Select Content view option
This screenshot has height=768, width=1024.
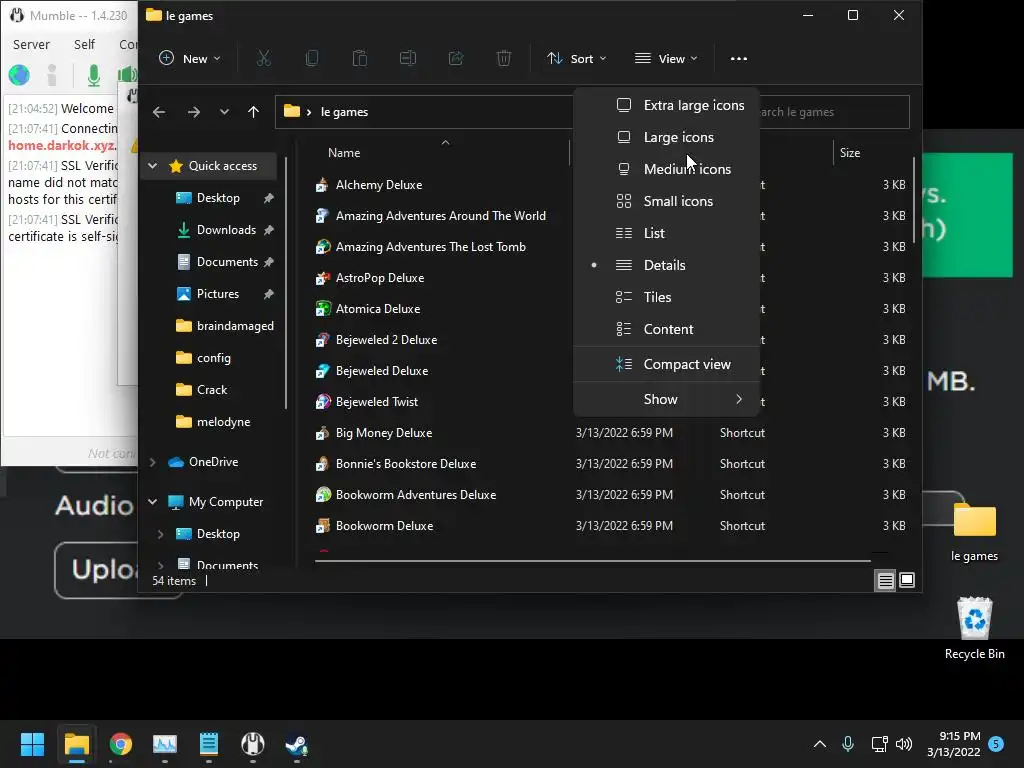click(x=667, y=329)
